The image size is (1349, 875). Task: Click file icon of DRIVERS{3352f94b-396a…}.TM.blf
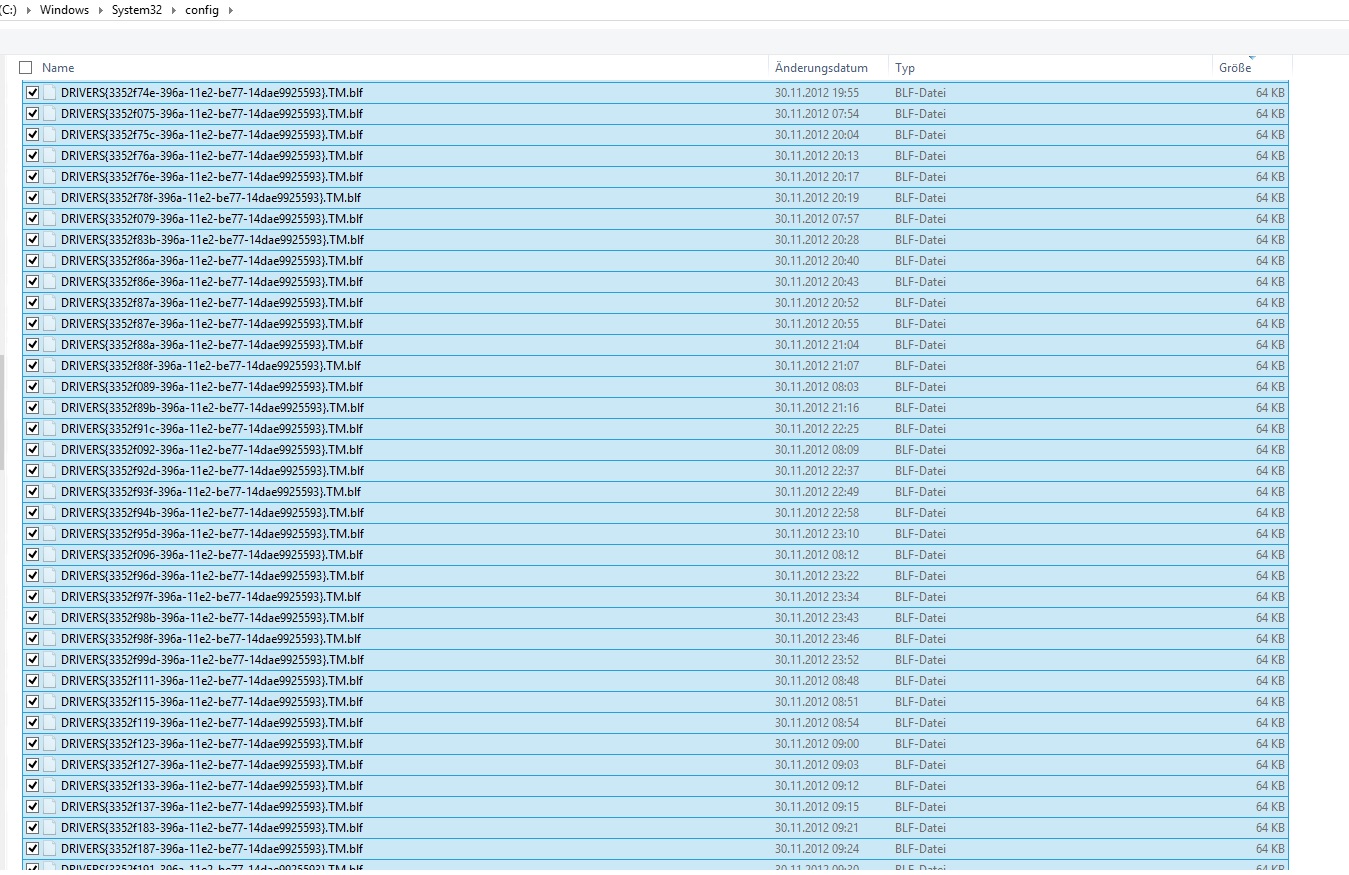pyautogui.click(x=50, y=513)
